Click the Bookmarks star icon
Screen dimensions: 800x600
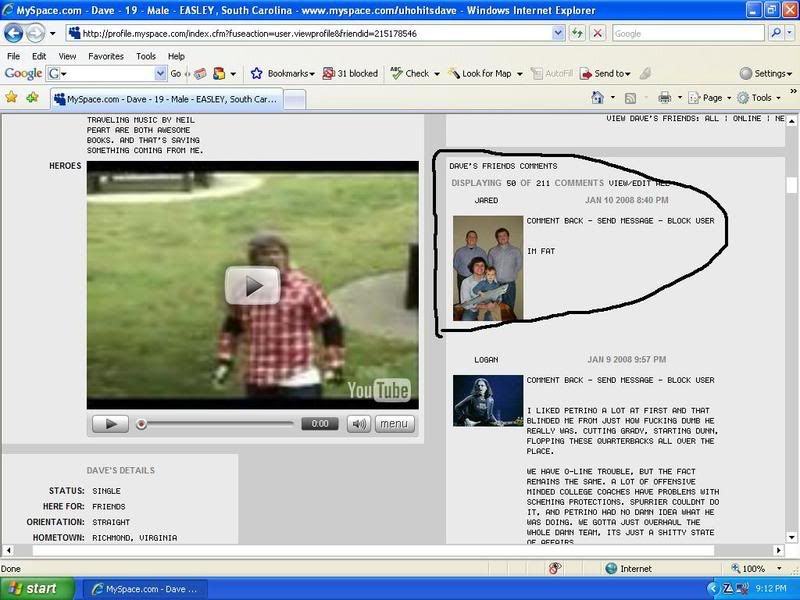tap(256, 73)
